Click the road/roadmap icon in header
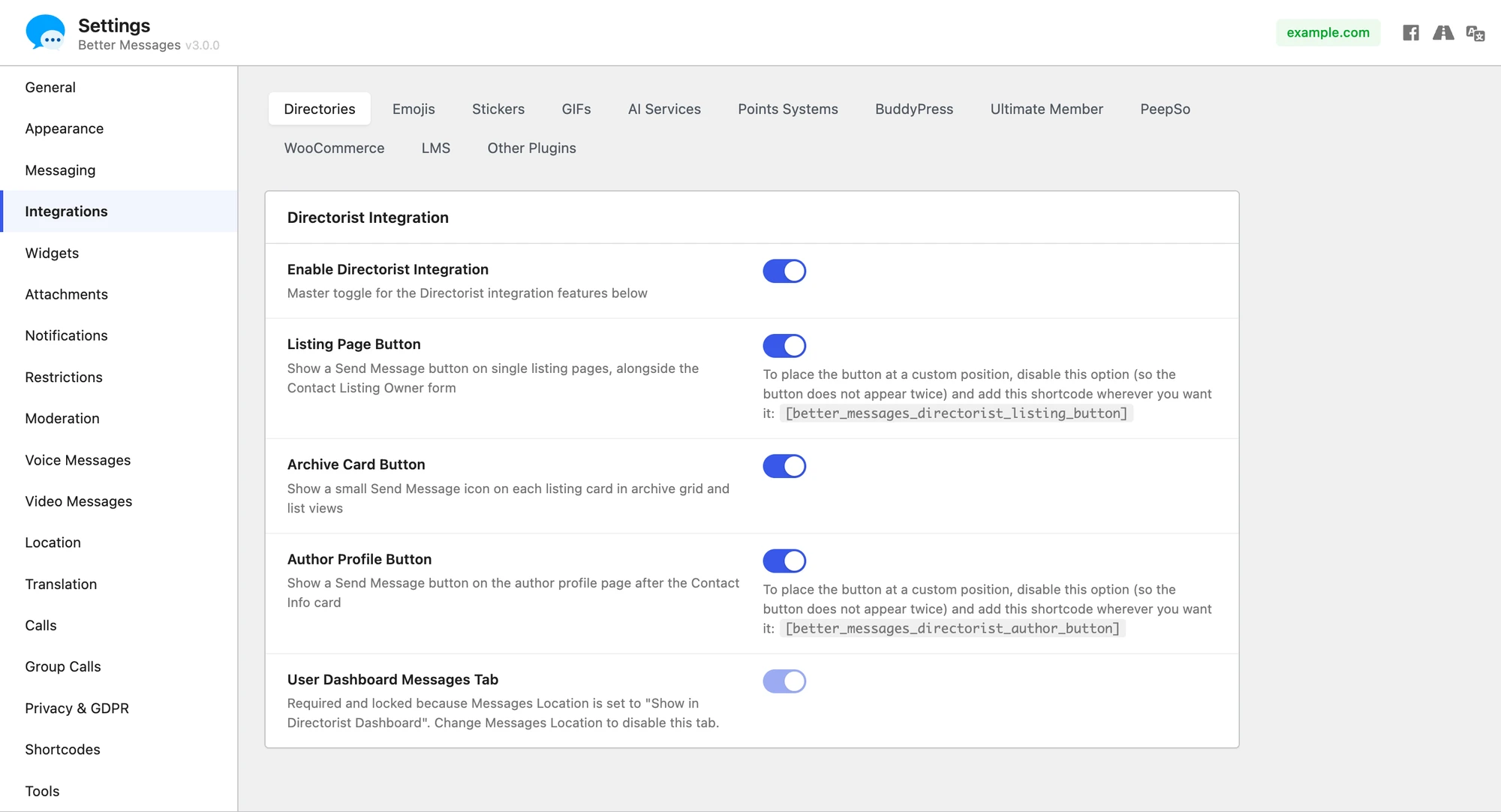Screen dimensions: 1501x812 click(x=1443, y=33)
